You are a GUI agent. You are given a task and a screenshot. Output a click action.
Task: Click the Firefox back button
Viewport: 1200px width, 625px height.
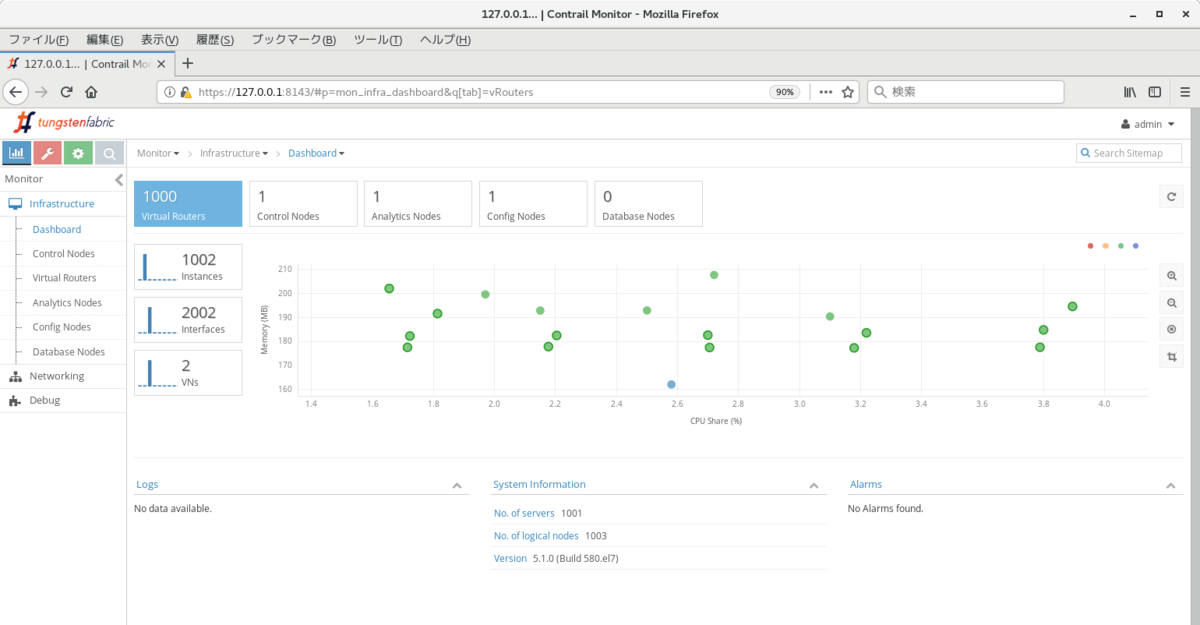(x=15, y=91)
